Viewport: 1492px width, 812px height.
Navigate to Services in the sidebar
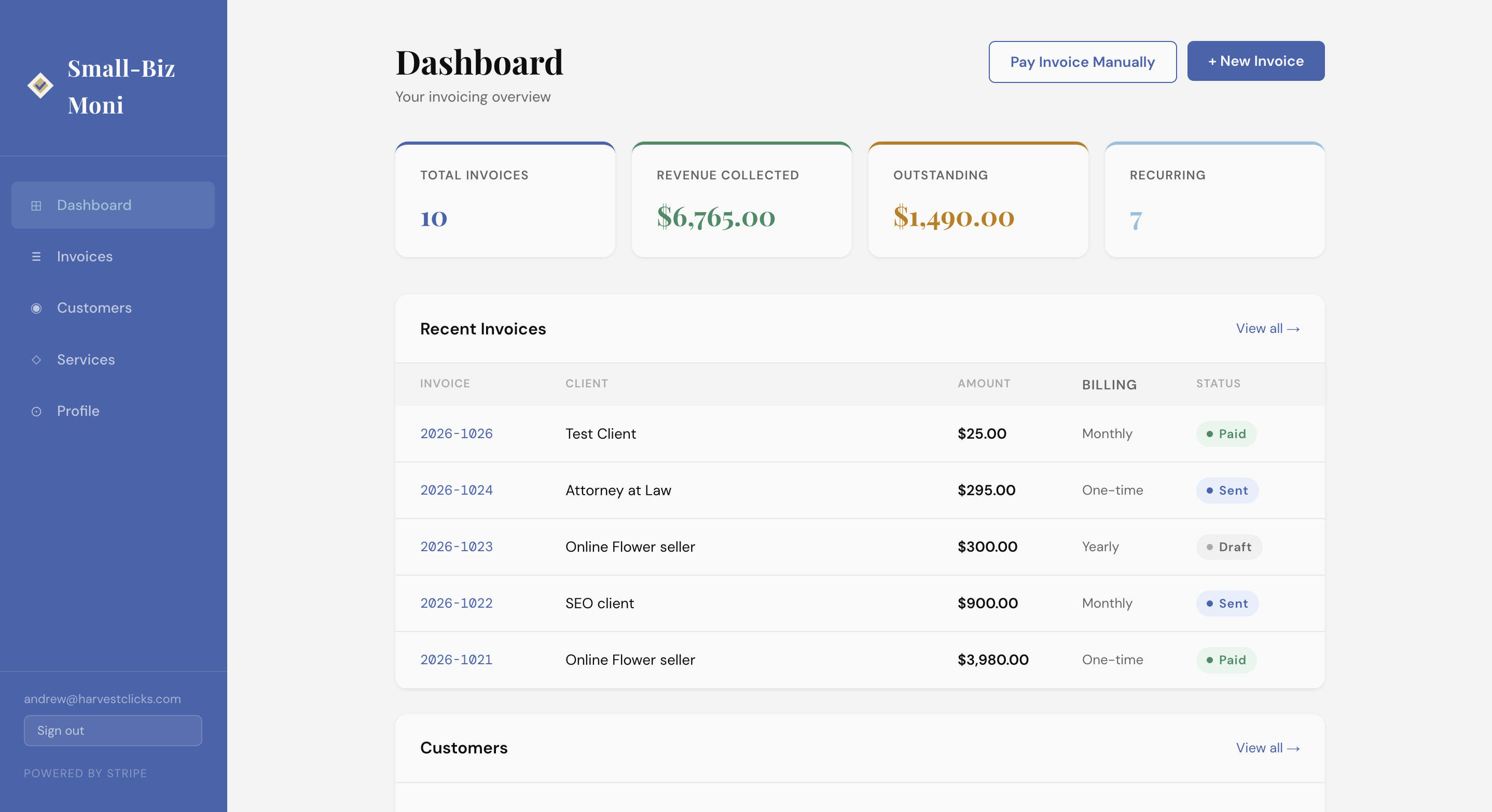(x=113, y=359)
